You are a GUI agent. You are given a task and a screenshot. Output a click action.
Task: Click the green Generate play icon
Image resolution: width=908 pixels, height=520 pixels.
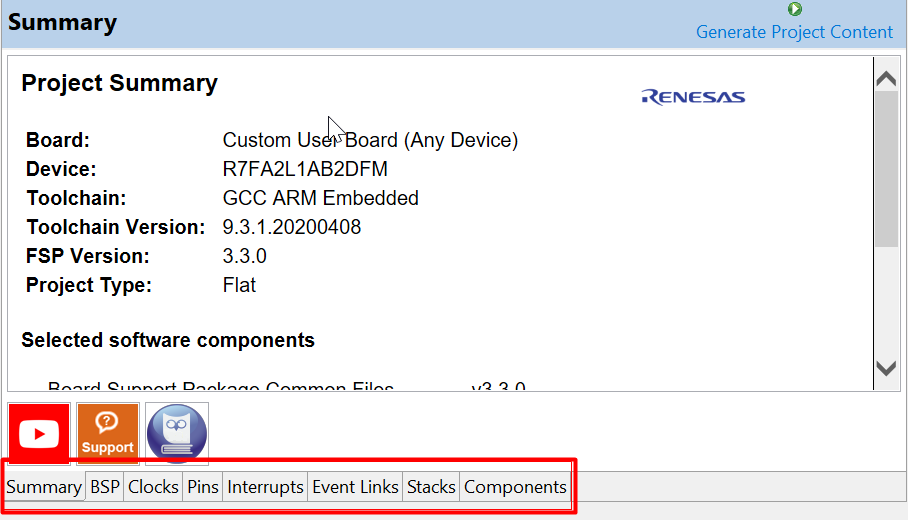794,9
